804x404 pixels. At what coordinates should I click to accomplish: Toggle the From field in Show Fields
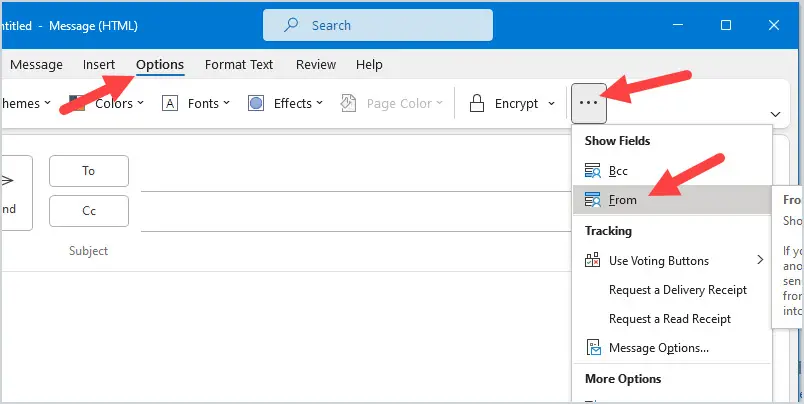click(x=622, y=200)
